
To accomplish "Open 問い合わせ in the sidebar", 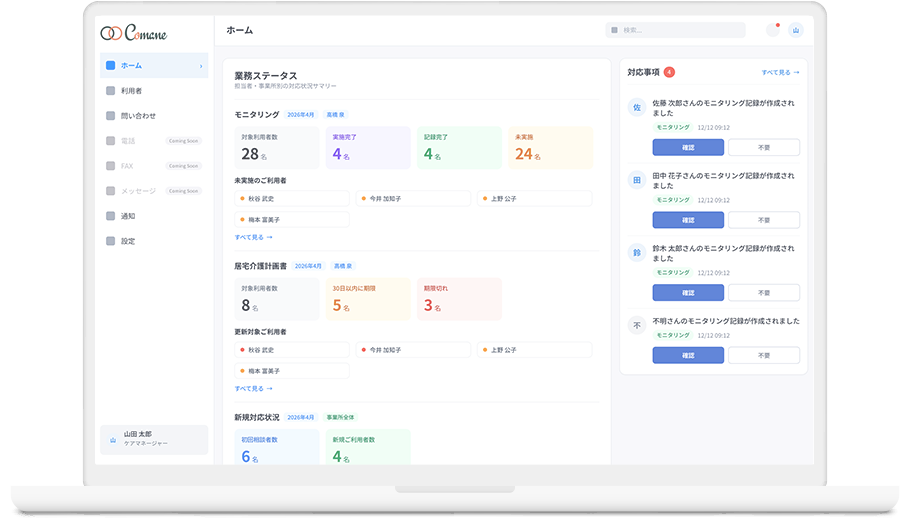I will pyautogui.click(x=154, y=115).
